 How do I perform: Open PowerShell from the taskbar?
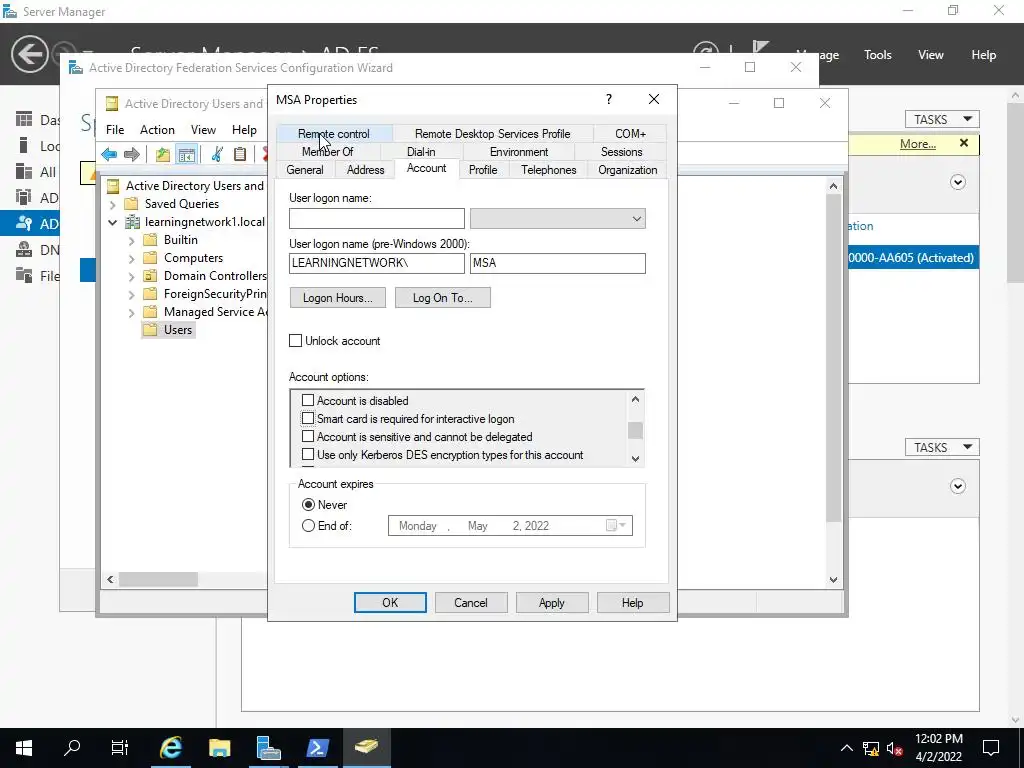click(317, 748)
